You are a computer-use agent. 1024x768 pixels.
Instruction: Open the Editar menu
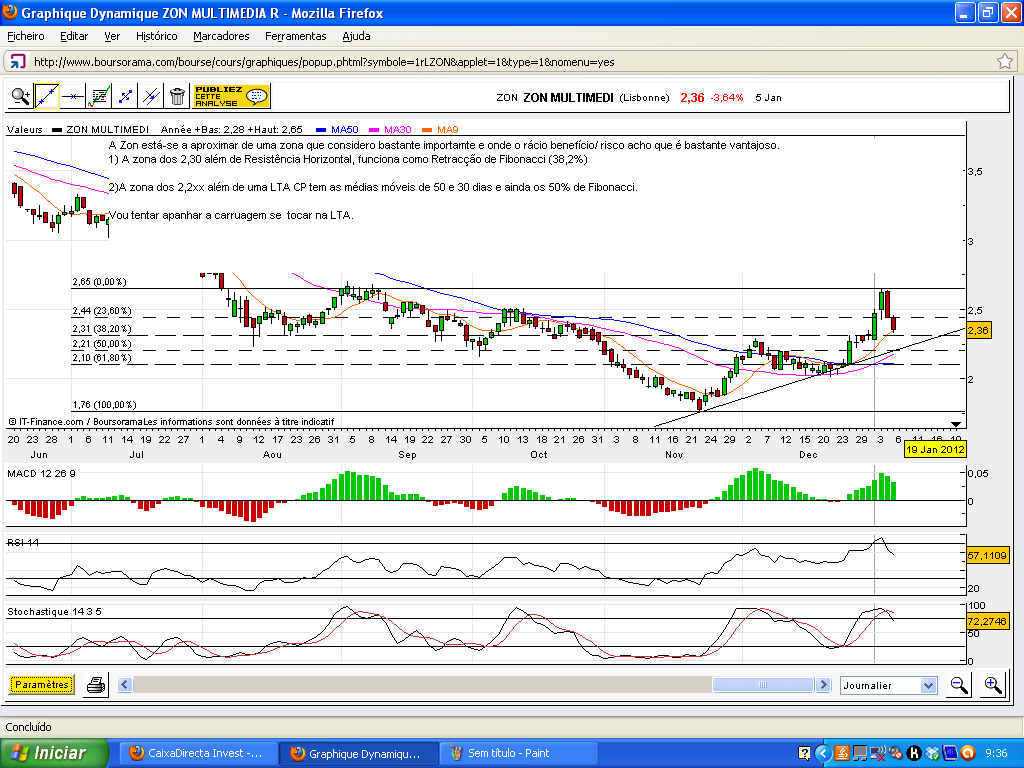[x=74, y=37]
